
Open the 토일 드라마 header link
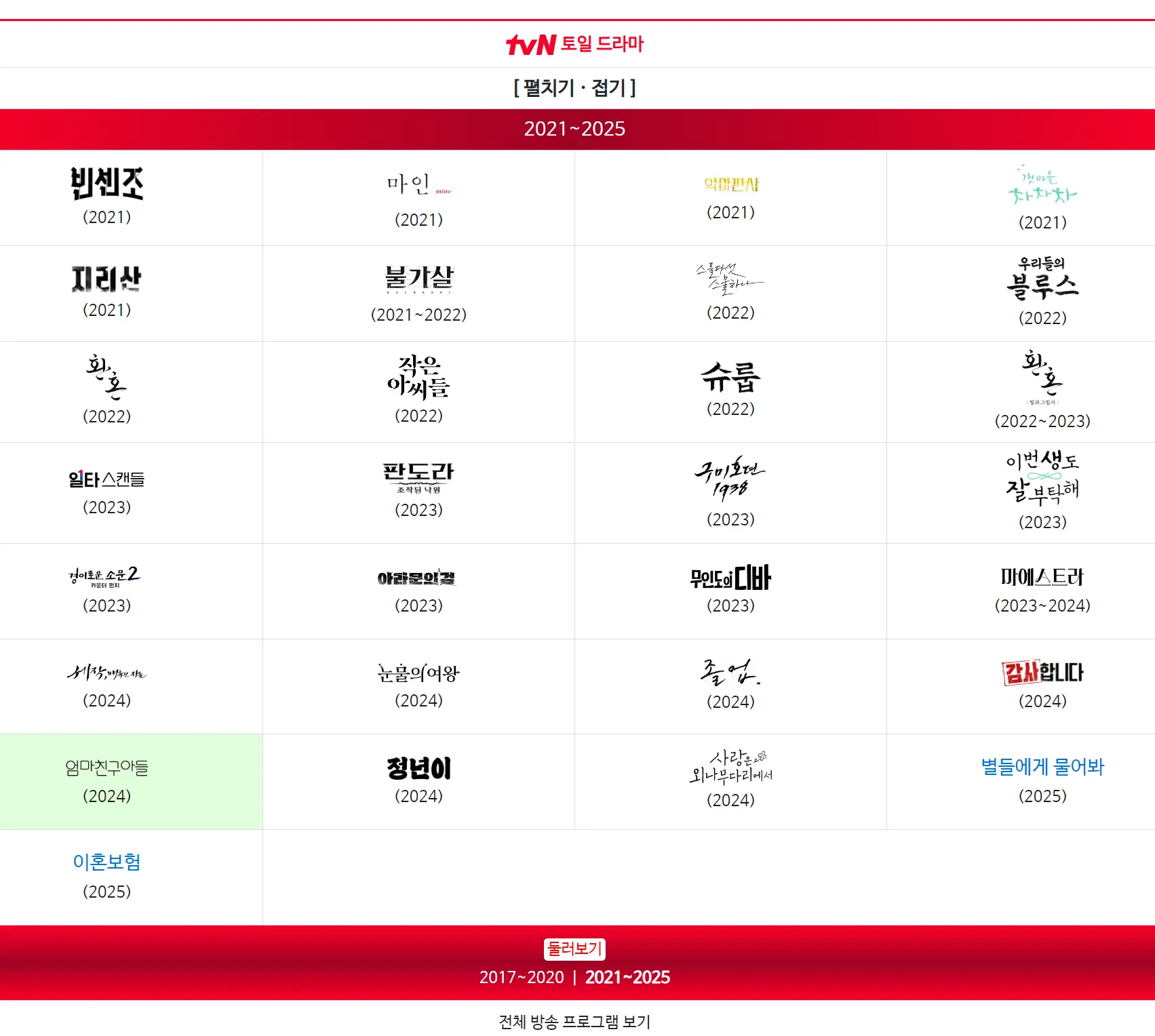click(602, 44)
